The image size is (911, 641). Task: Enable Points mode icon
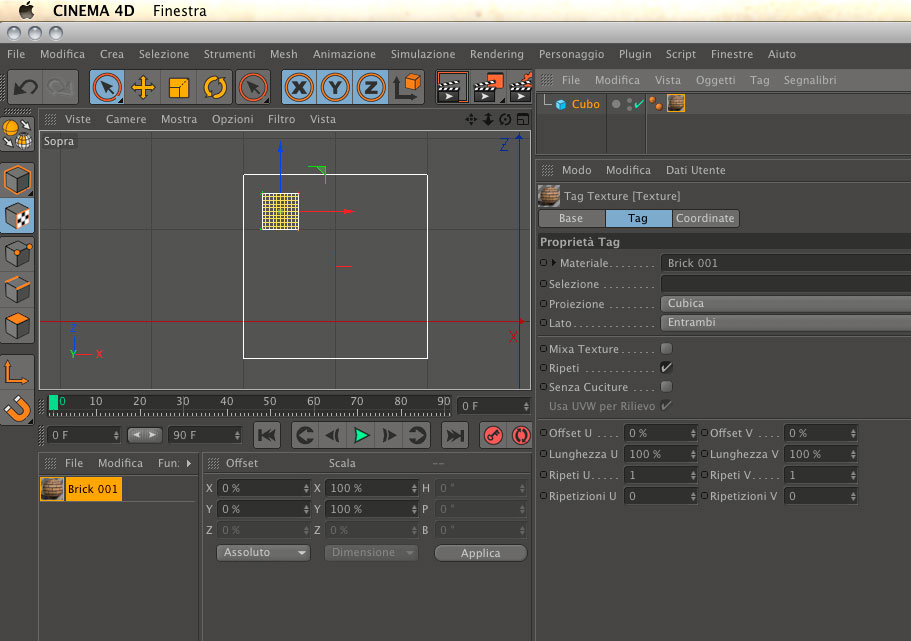(x=17, y=253)
